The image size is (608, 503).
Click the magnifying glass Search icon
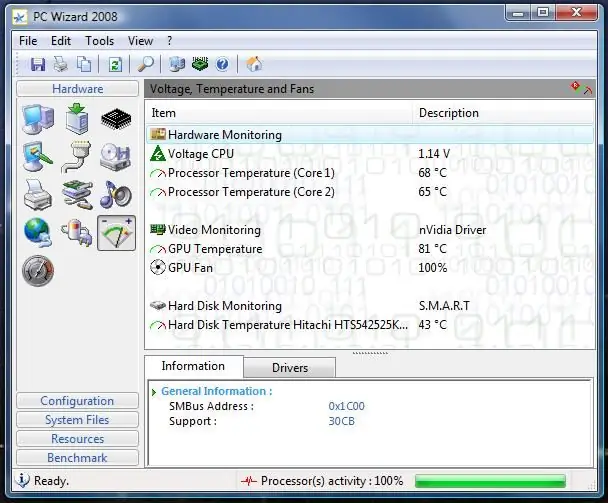pos(145,64)
